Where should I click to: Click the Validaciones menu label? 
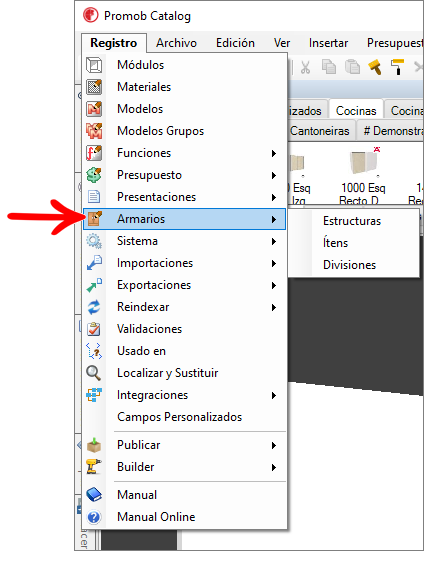point(149,329)
